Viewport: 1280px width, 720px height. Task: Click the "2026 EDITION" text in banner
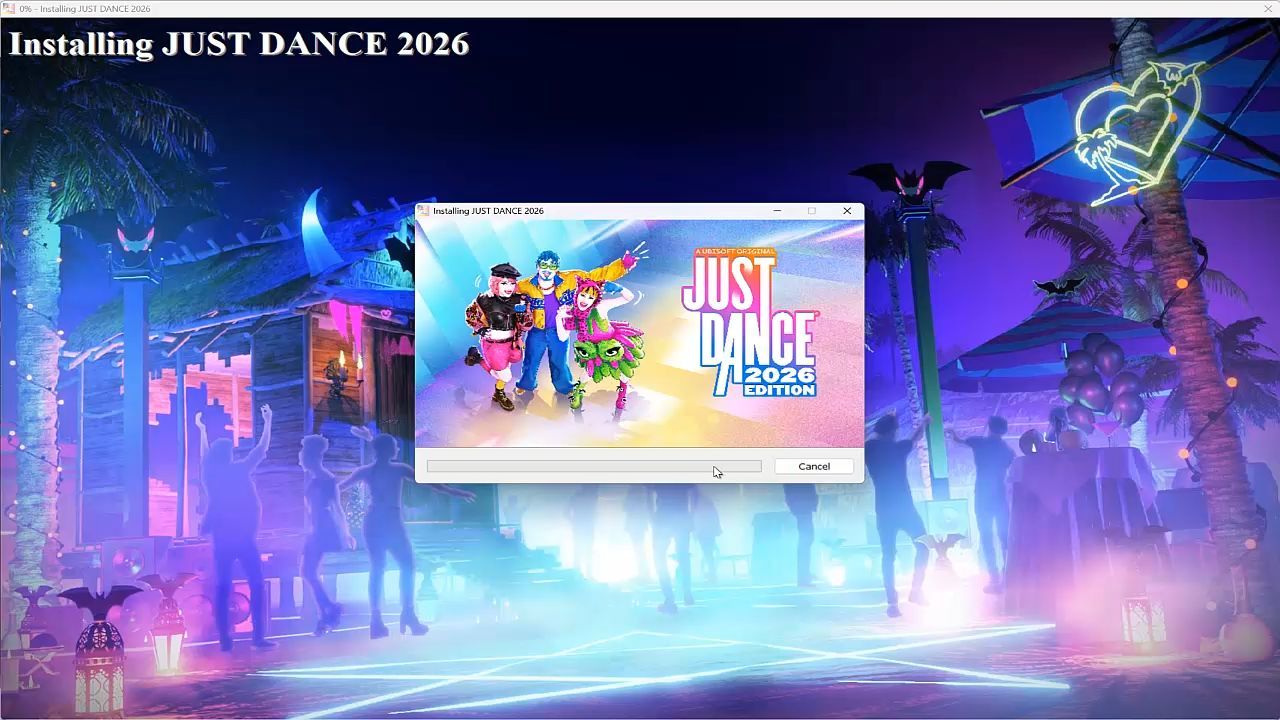point(779,382)
